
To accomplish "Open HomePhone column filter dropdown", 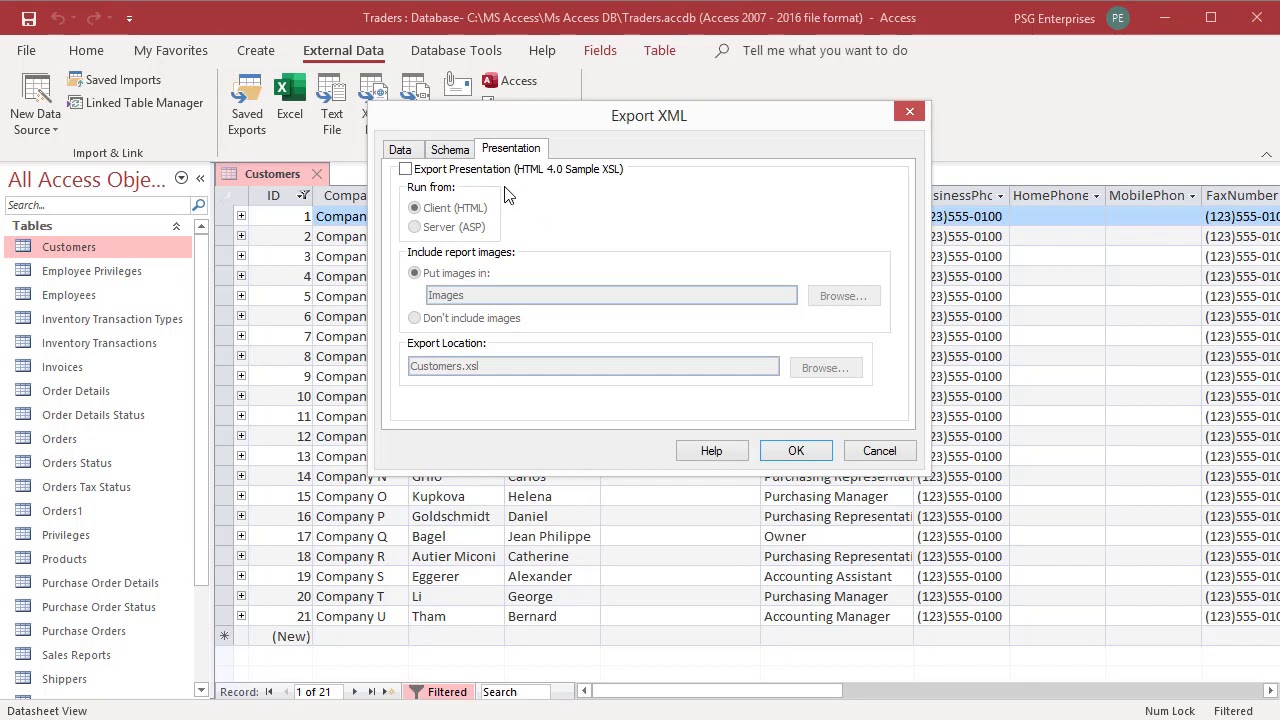I will (1096, 196).
